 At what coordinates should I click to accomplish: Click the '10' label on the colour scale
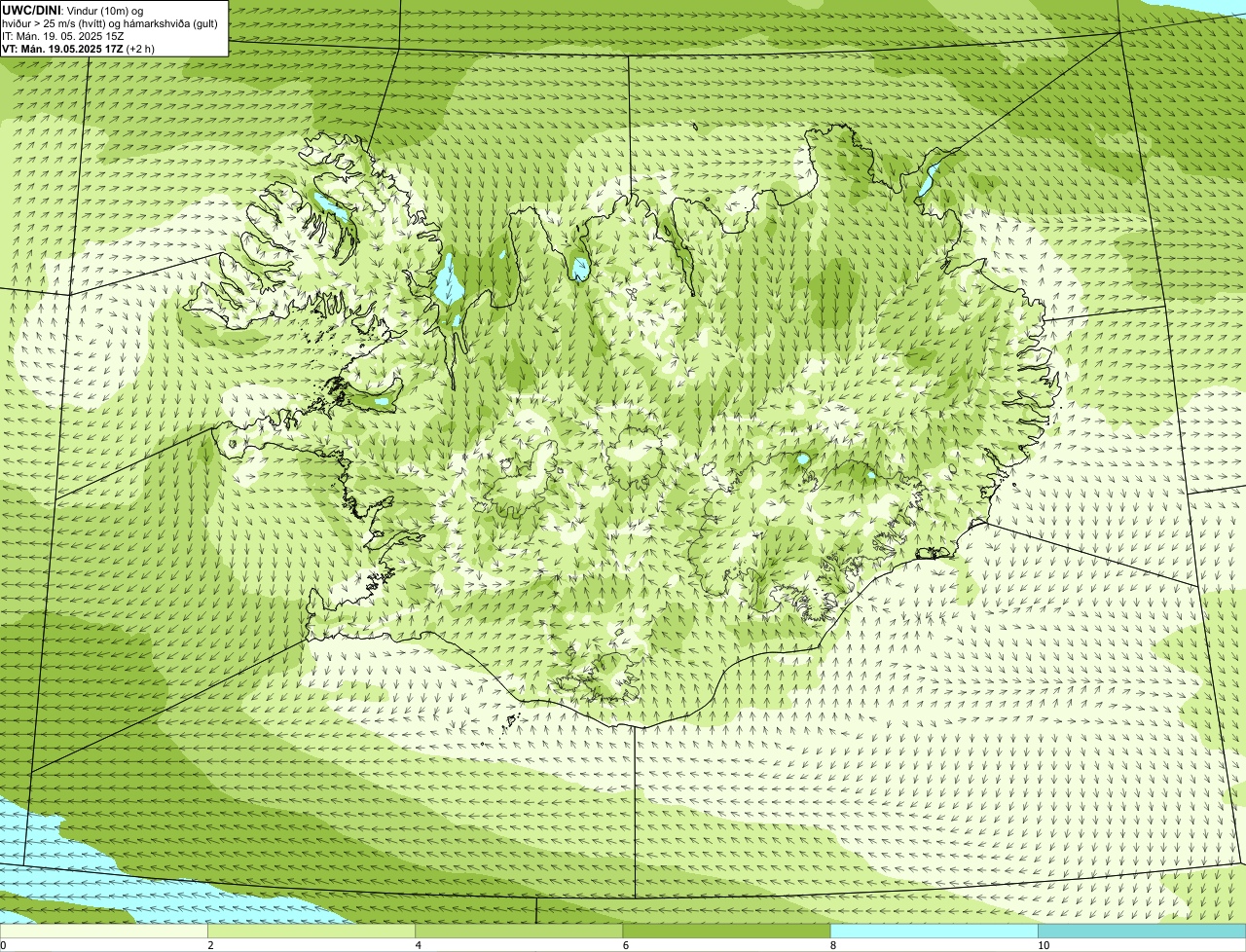[1043, 945]
